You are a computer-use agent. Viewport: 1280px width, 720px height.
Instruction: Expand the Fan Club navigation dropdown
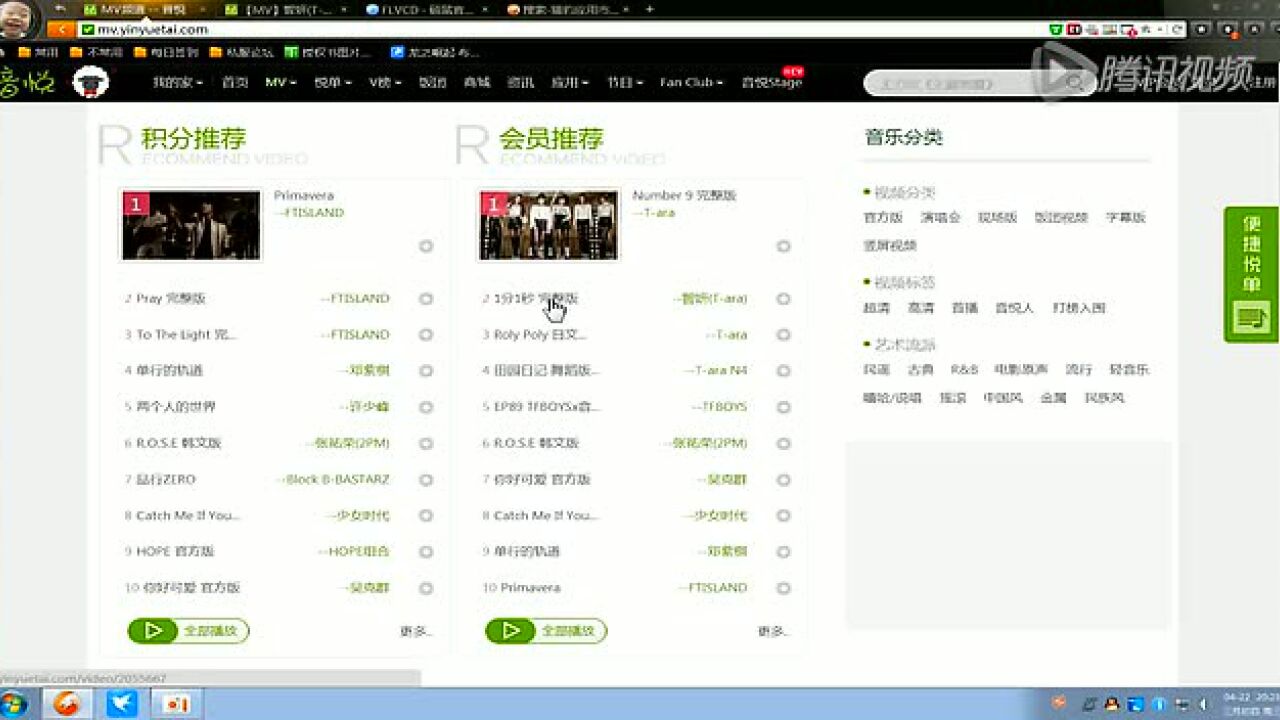point(692,83)
